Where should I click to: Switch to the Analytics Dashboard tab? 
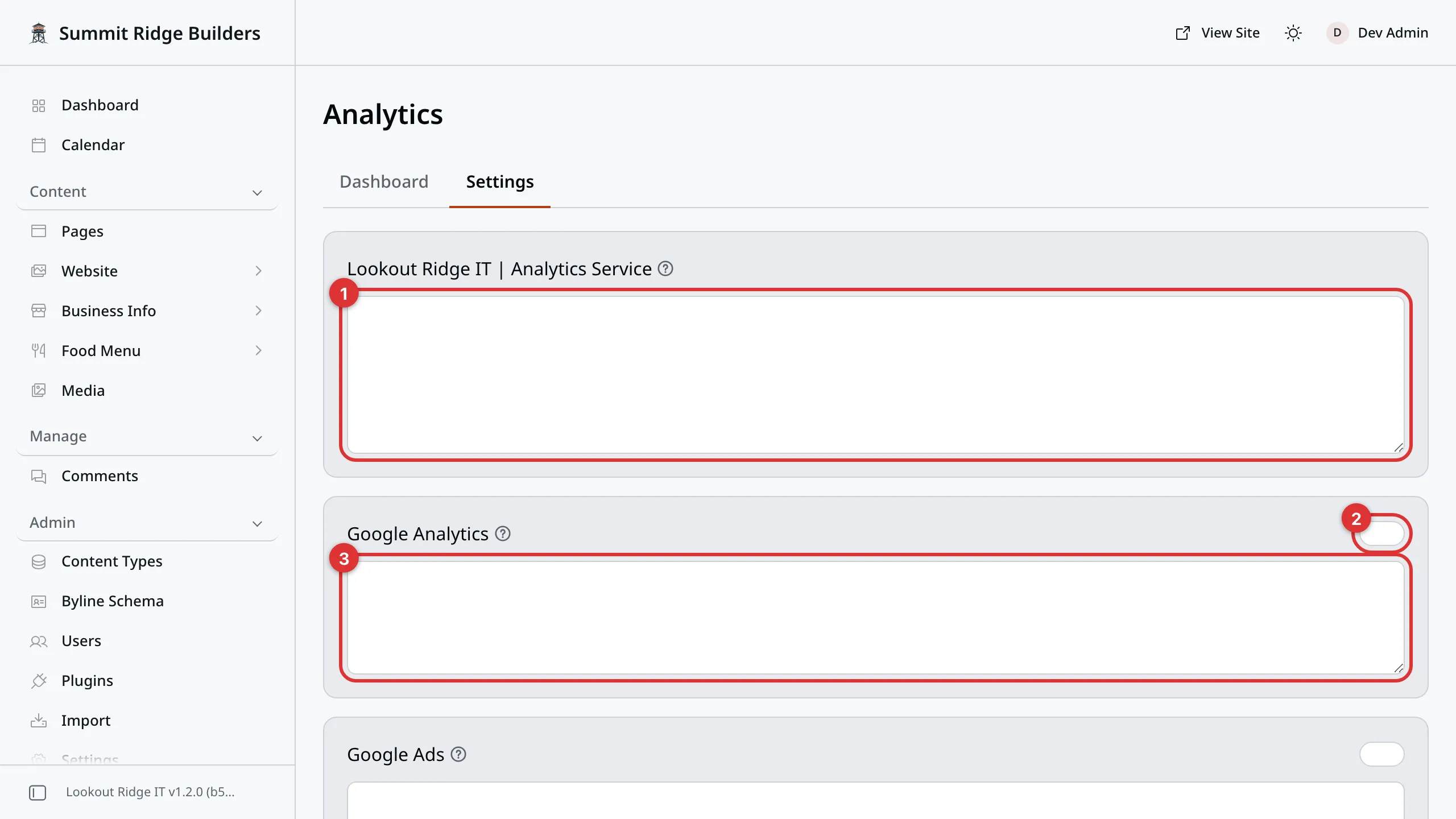pyautogui.click(x=384, y=182)
